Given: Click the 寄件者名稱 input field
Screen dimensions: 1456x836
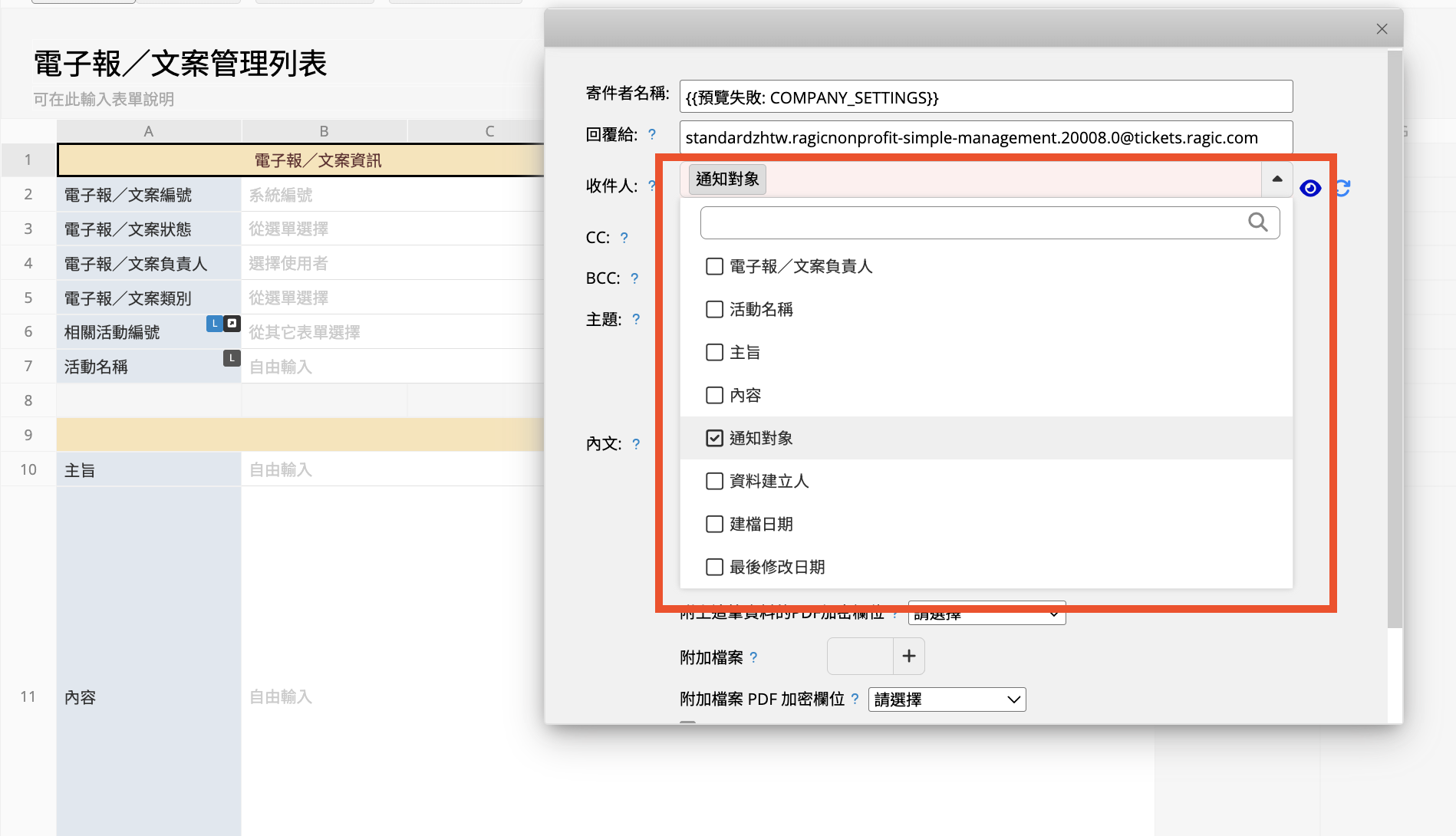Looking at the screenshot, I should (985, 97).
